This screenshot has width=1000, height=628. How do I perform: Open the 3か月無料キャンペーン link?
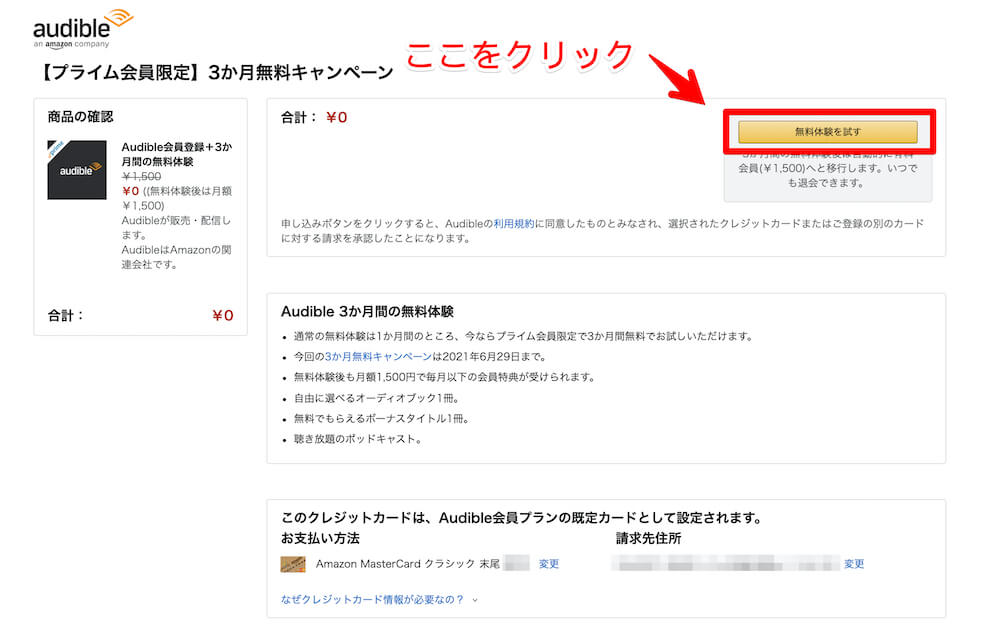coord(378,357)
